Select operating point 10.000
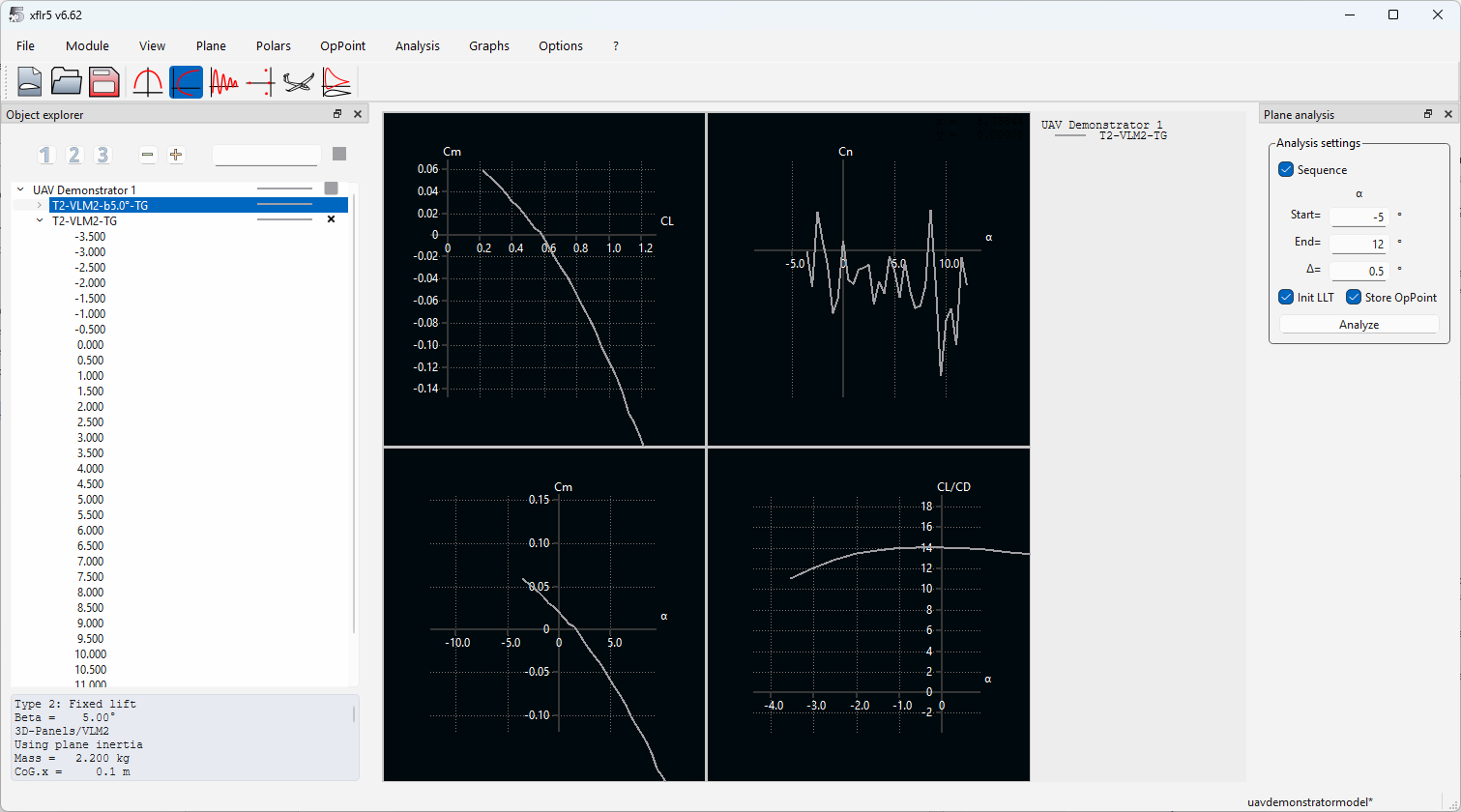This screenshot has height=812, width=1461. pos(90,653)
